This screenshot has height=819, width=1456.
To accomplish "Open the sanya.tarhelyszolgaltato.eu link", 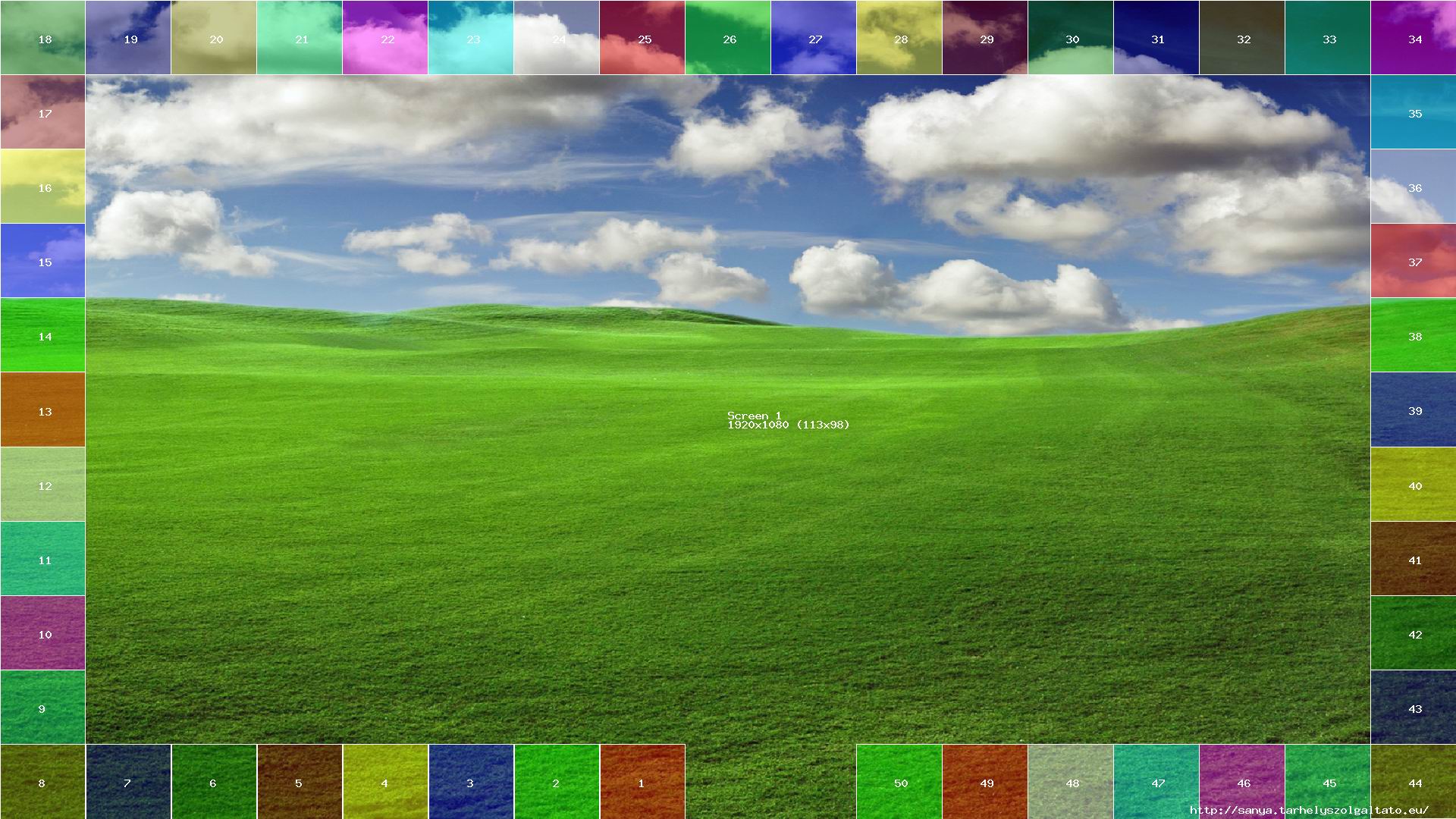I will point(1309,811).
